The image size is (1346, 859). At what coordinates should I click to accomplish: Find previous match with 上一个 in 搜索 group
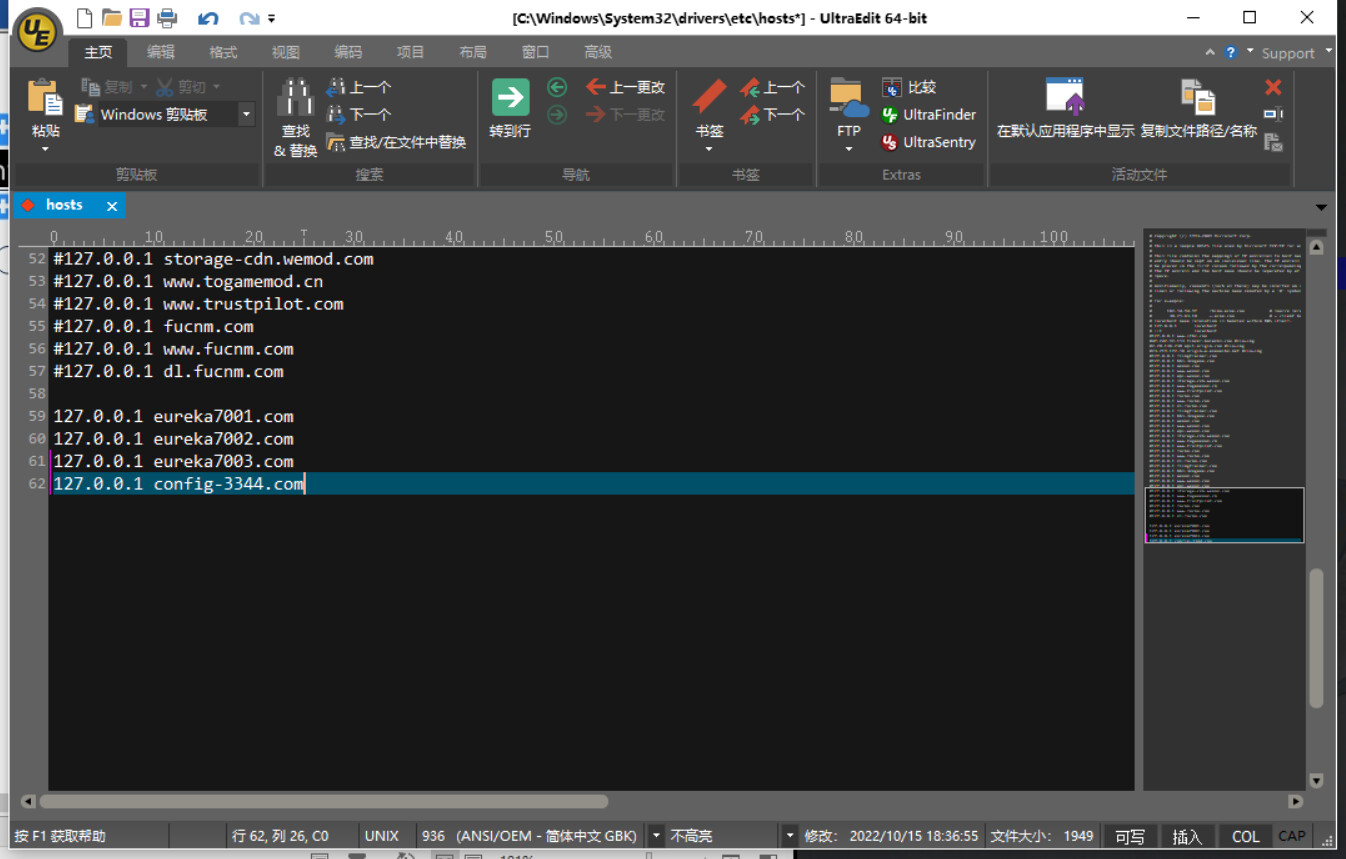pos(359,87)
